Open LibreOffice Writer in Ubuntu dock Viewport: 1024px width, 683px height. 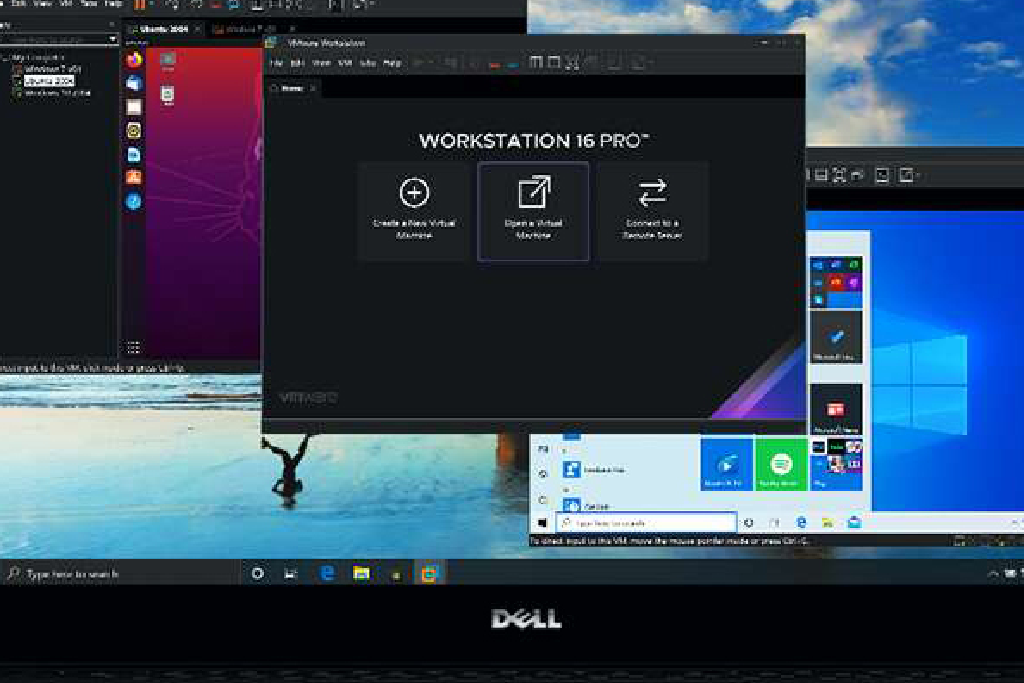pyautogui.click(x=134, y=154)
